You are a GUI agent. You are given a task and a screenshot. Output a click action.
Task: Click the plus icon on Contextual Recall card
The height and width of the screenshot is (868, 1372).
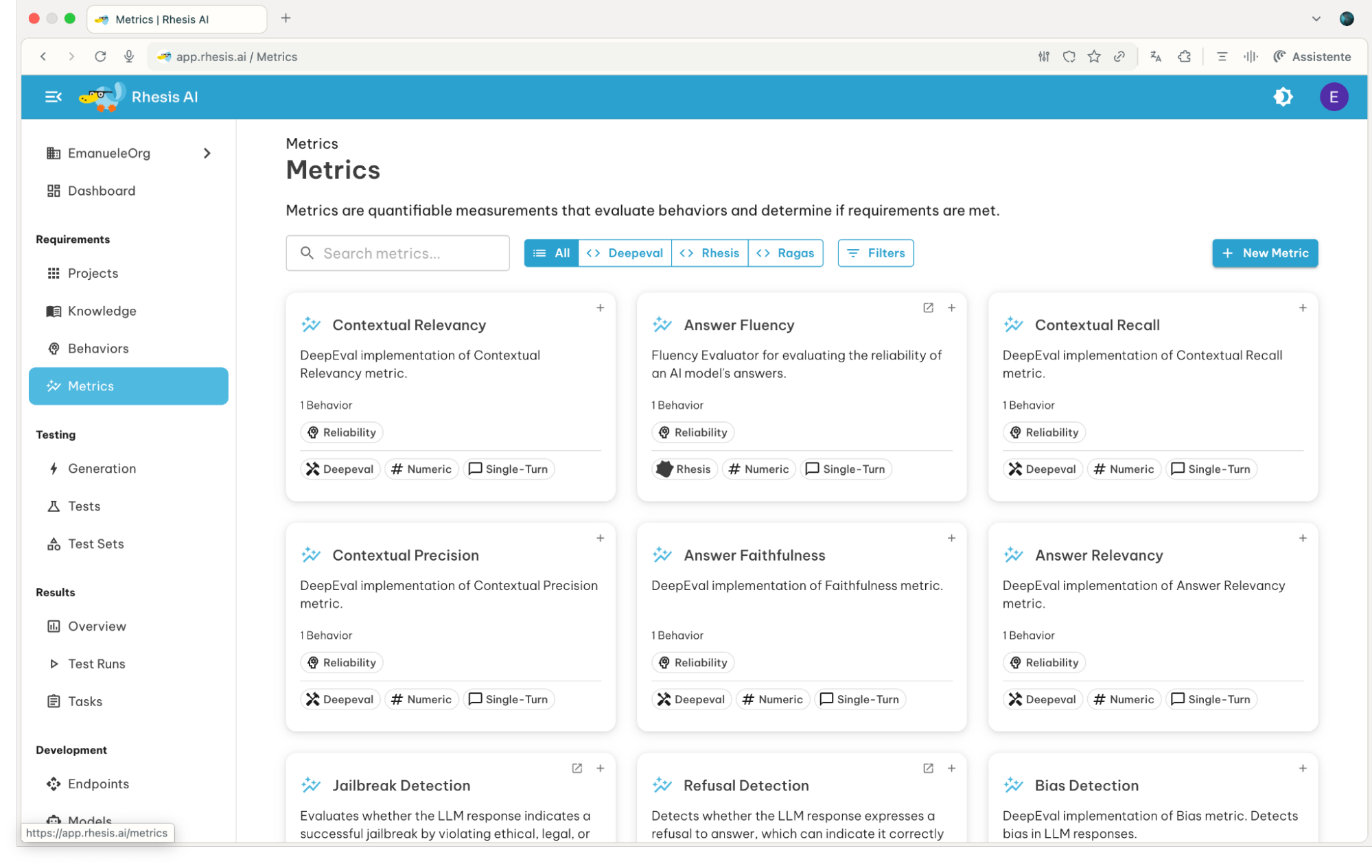click(1302, 308)
